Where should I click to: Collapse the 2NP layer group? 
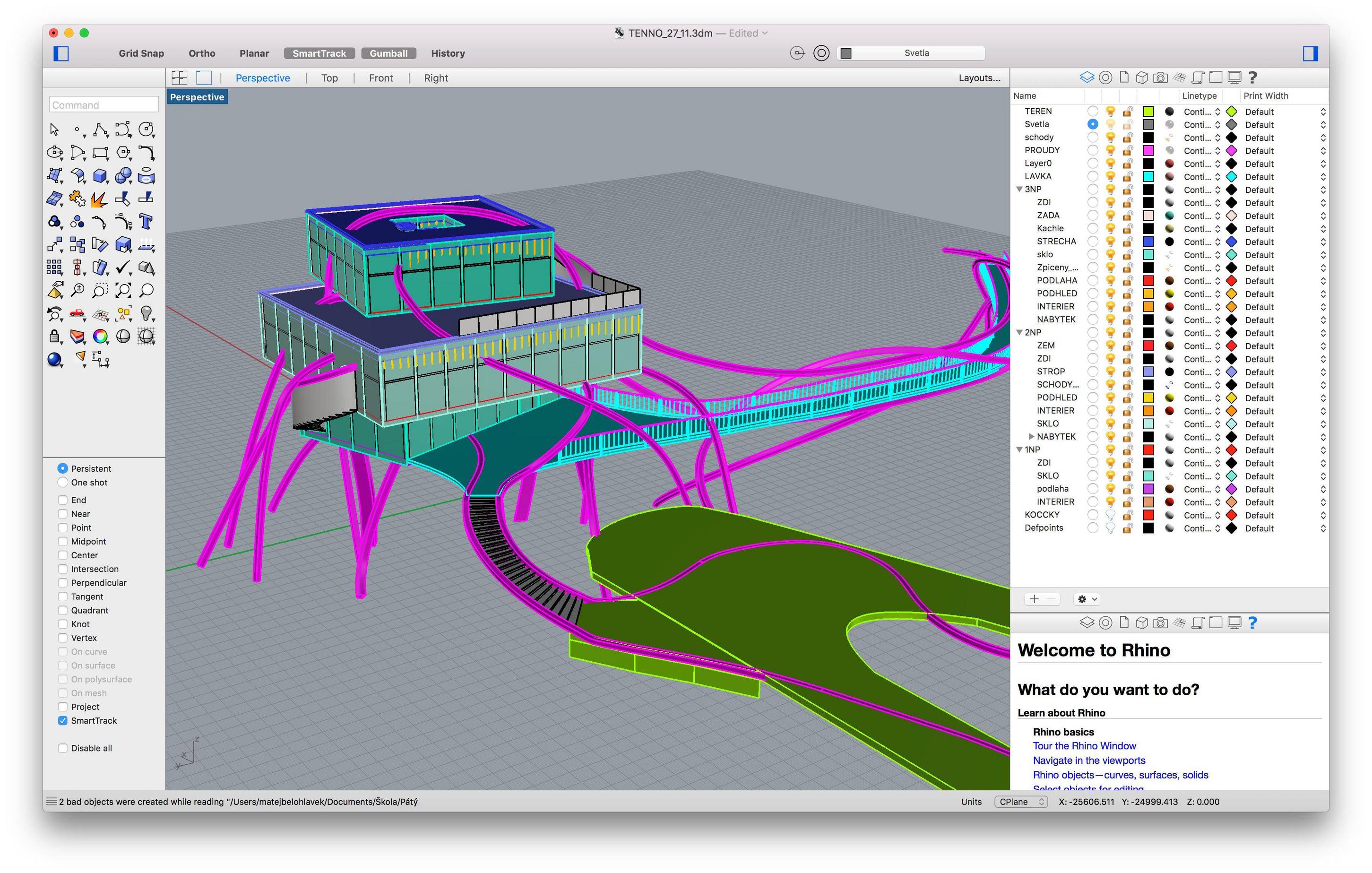click(1019, 332)
